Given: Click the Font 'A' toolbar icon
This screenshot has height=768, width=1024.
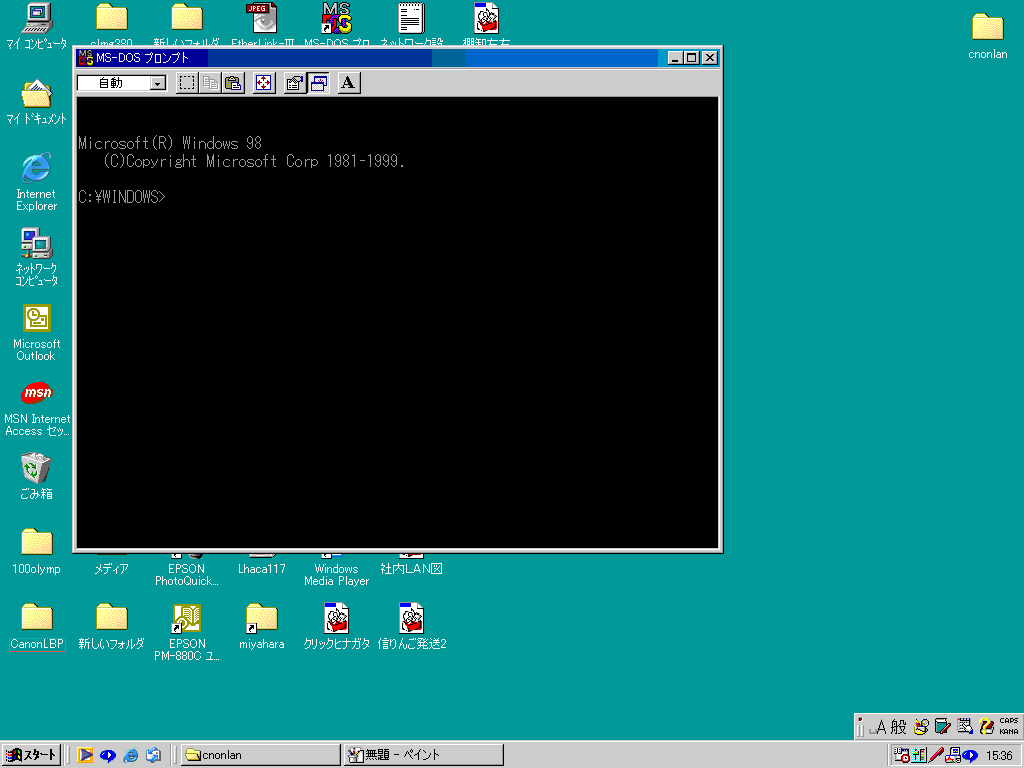Looking at the screenshot, I should (349, 83).
